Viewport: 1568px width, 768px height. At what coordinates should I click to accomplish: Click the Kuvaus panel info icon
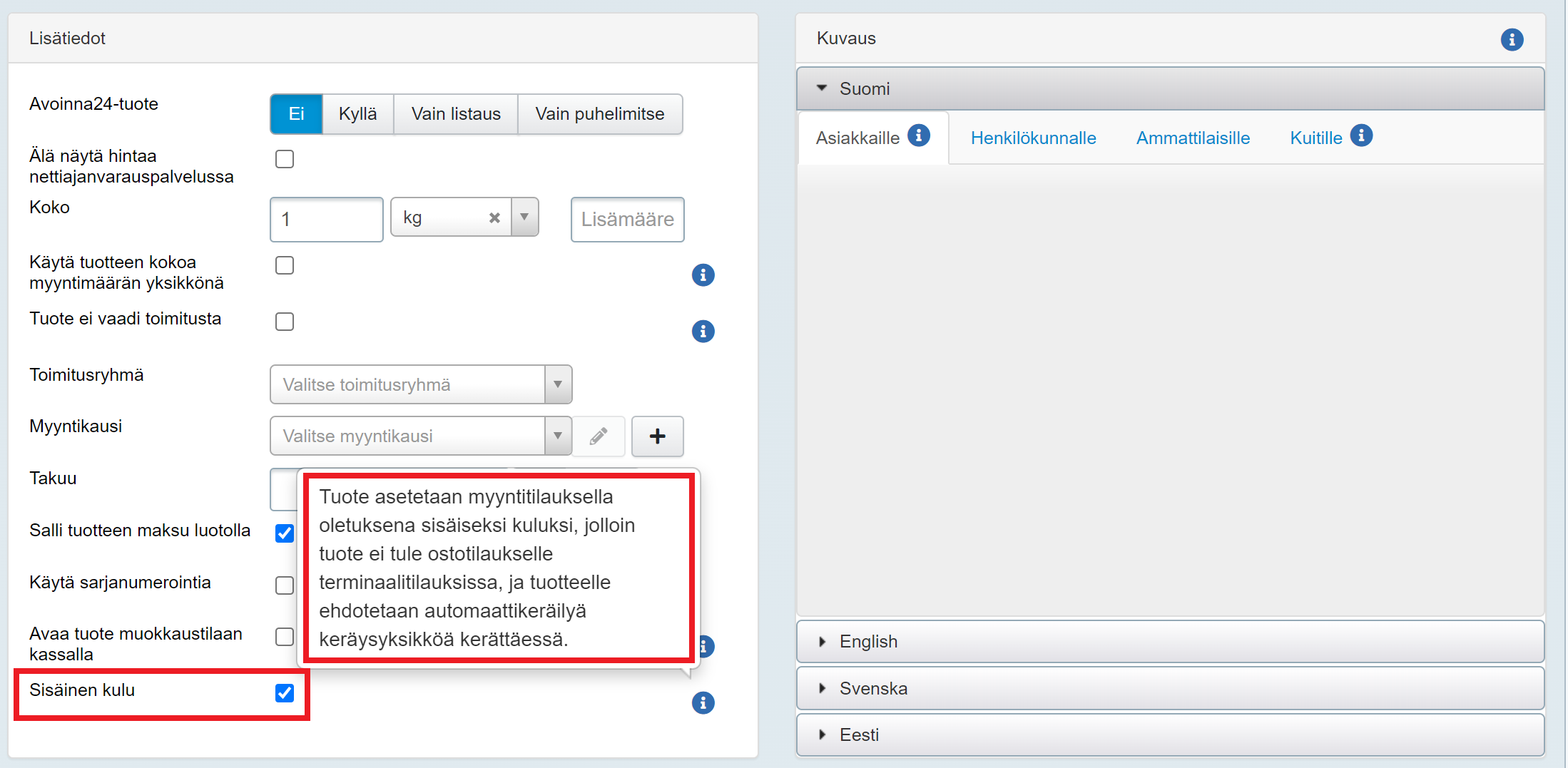[x=1512, y=39]
